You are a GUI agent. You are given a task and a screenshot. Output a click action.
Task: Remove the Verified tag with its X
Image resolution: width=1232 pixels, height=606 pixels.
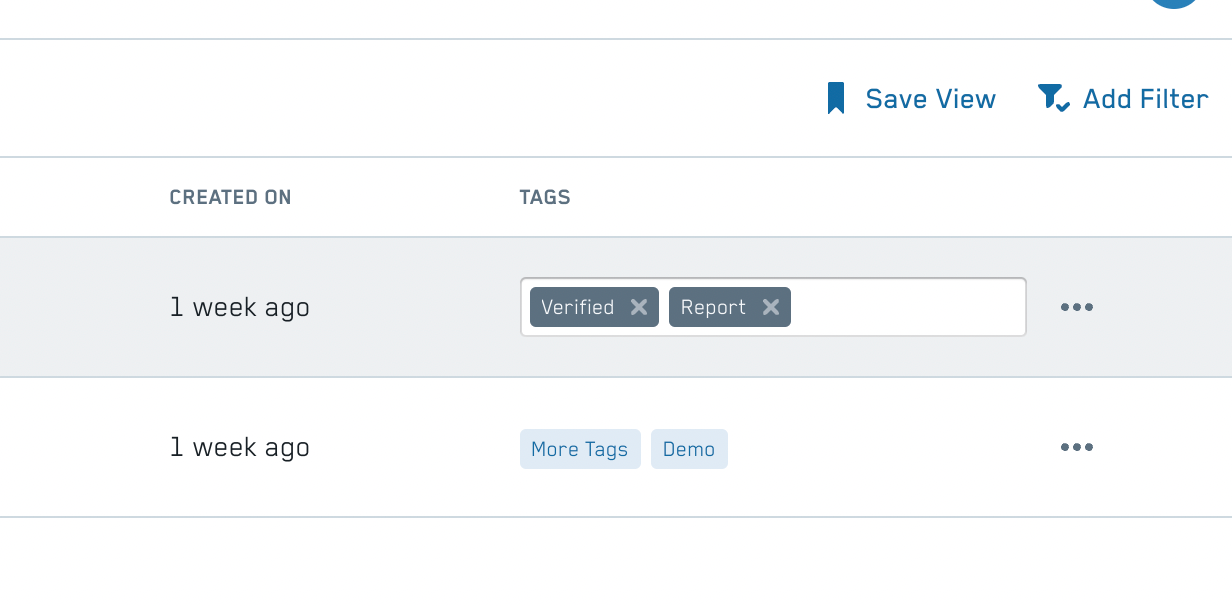(x=639, y=307)
